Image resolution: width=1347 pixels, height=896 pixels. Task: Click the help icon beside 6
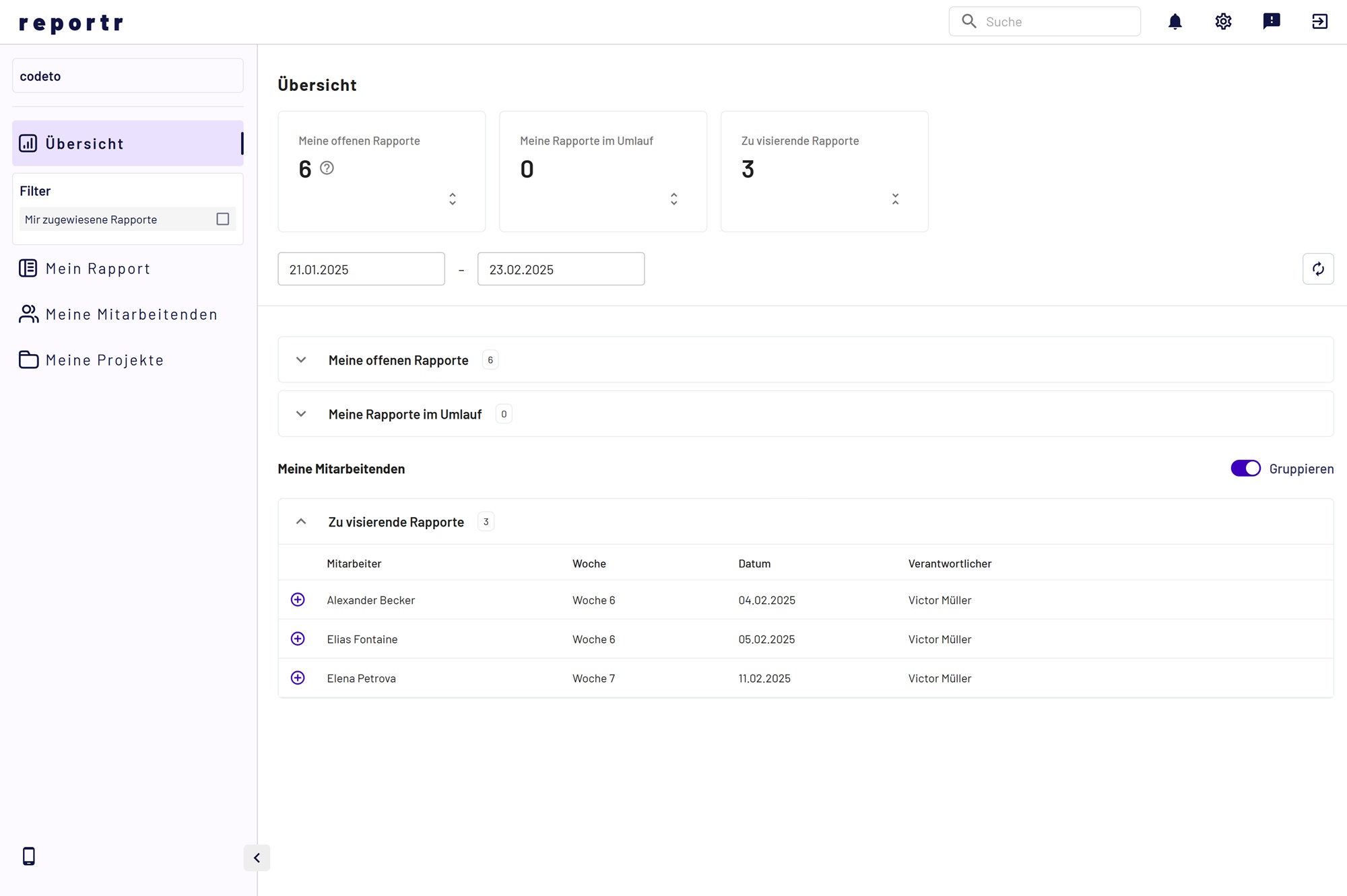click(x=327, y=168)
